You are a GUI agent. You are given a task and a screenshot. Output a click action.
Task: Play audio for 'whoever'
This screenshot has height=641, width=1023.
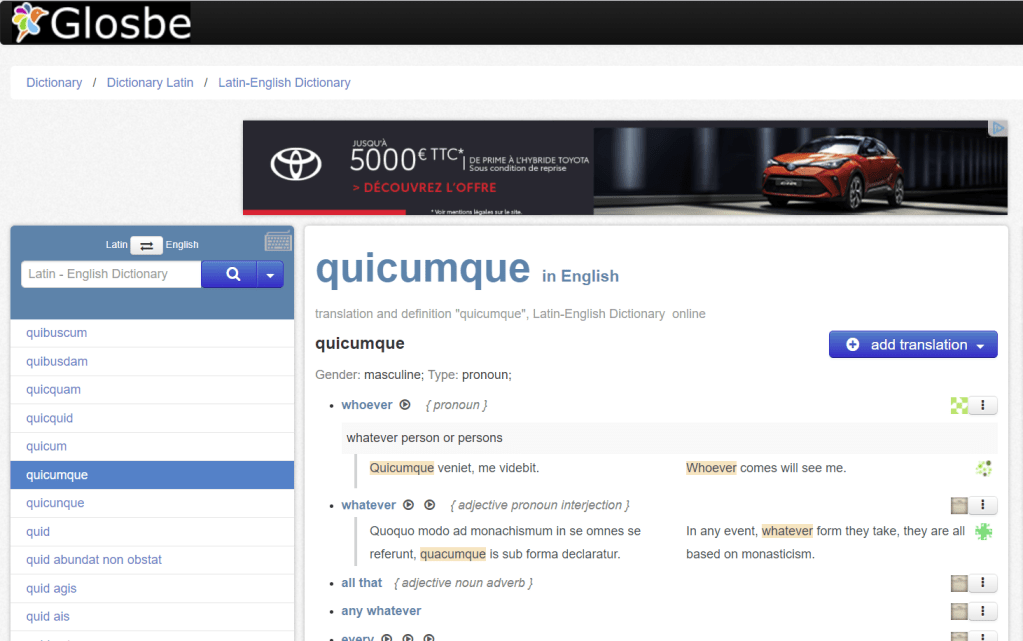405,405
